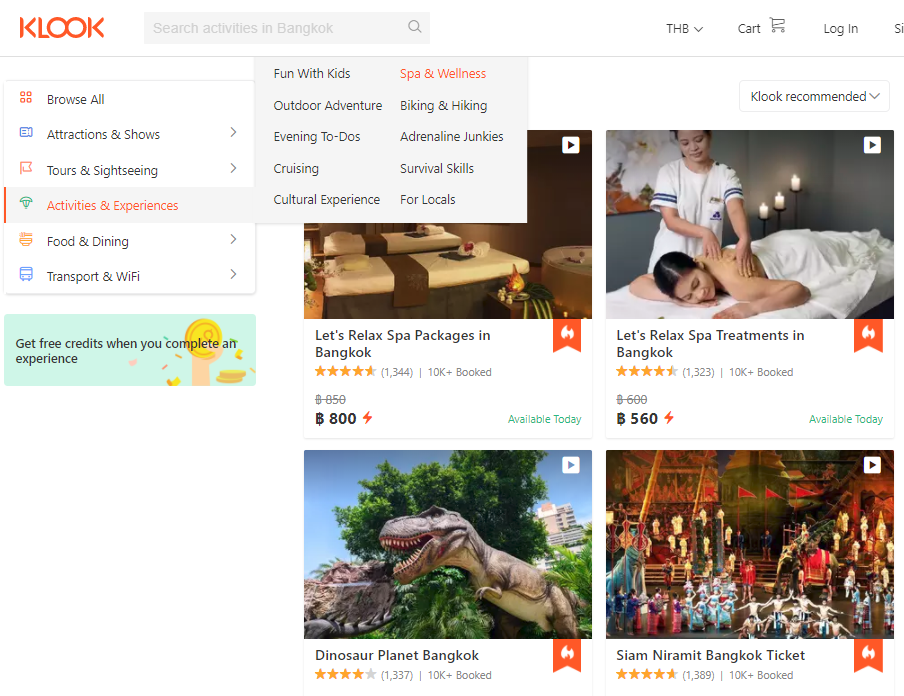Click the Log In link
The width and height of the screenshot is (904, 696).
pyautogui.click(x=841, y=29)
